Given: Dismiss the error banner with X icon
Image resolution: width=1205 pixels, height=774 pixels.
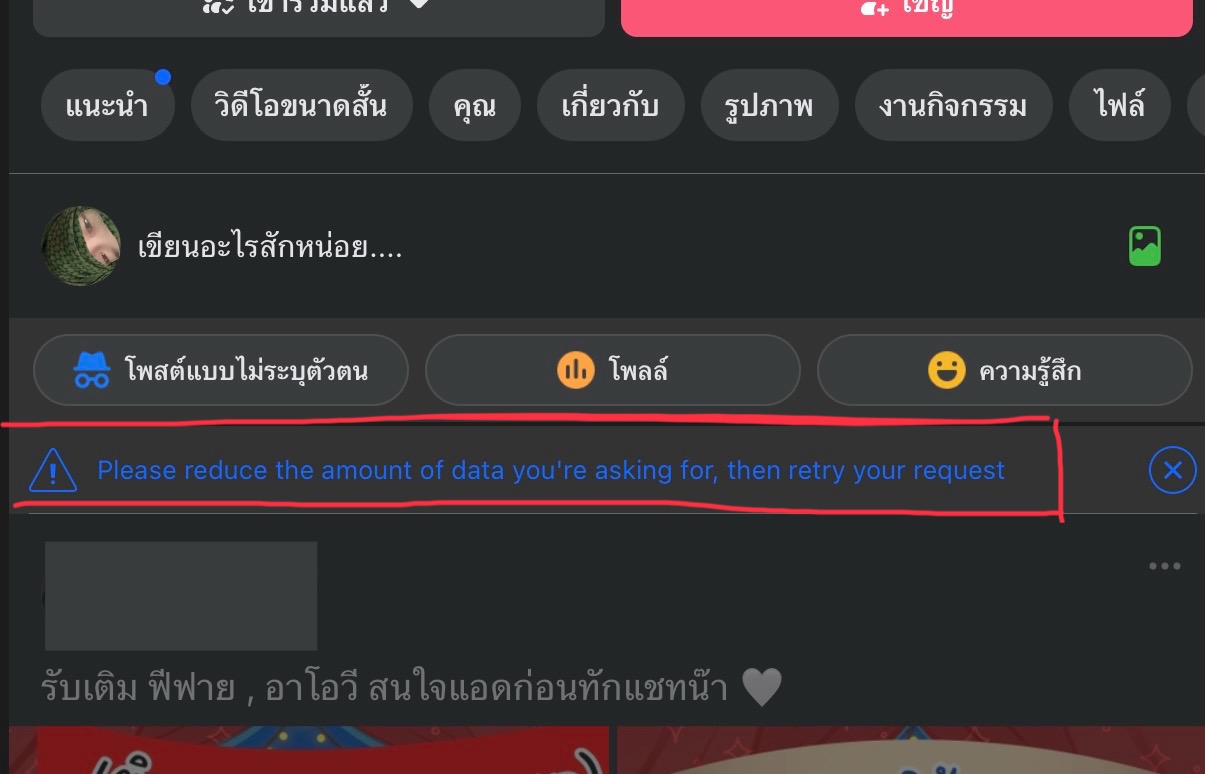Looking at the screenshot, I should [1172, 470].
